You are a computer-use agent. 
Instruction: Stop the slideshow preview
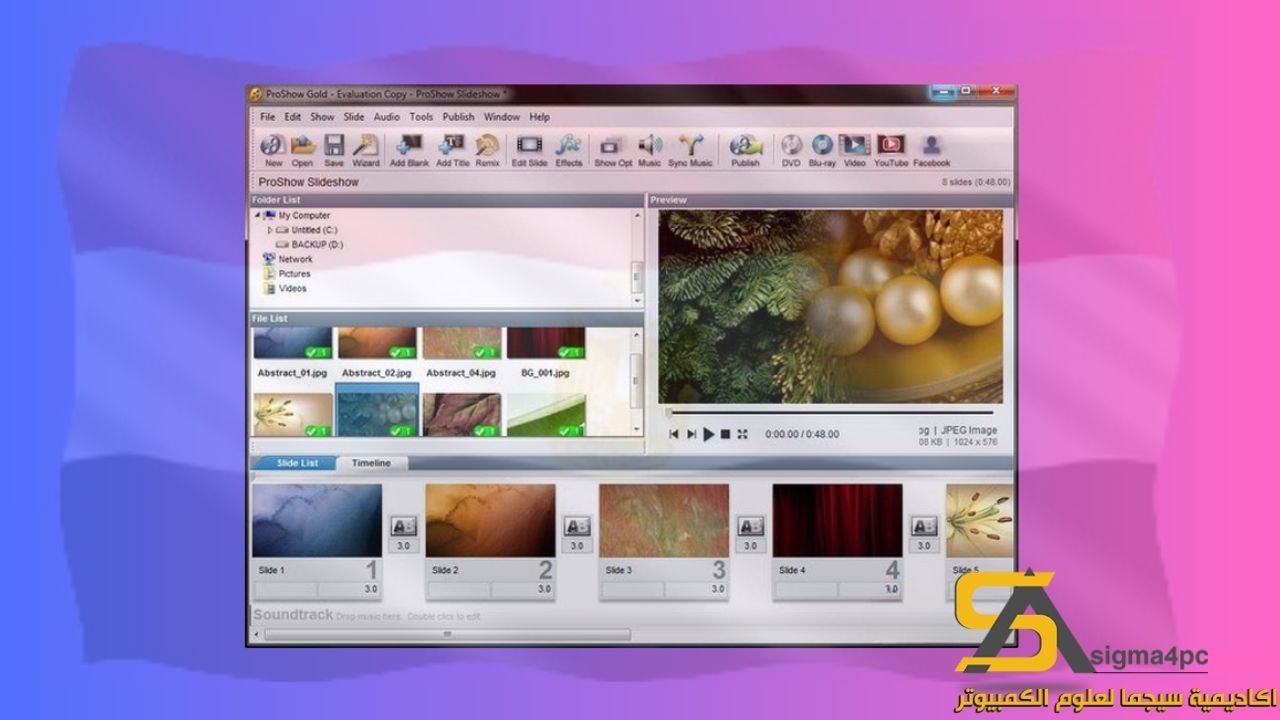(726, 434)
